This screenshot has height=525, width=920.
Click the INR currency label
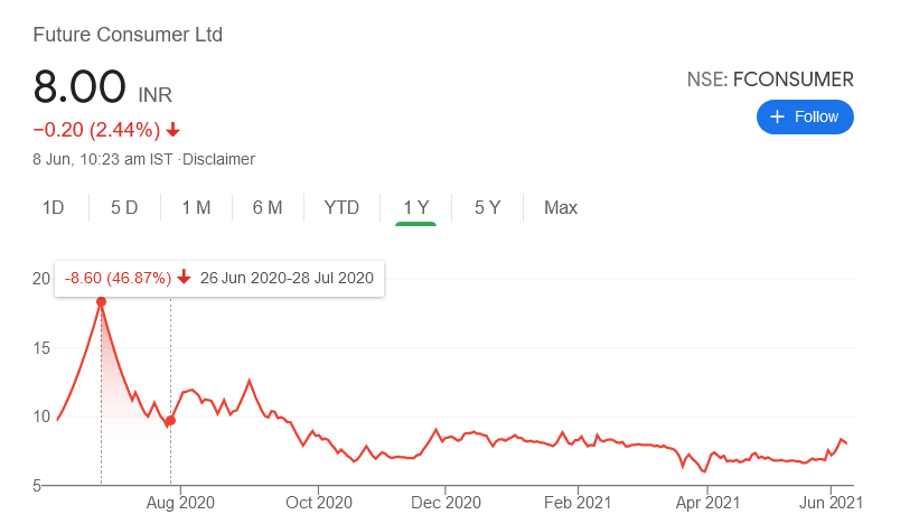[x=155, y=95]
